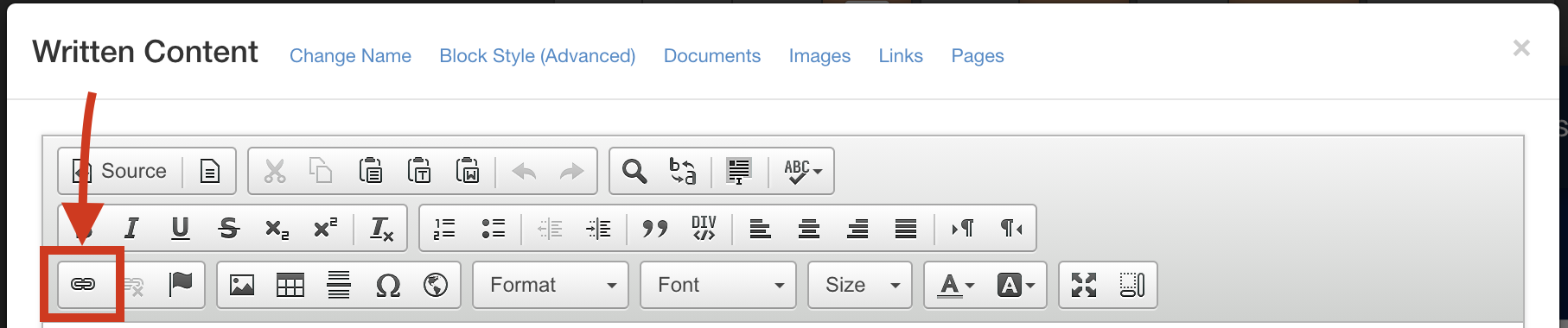Viewport: 1568px width, 328px height.
Task: Insert a bulleted list
Action: 493,228
